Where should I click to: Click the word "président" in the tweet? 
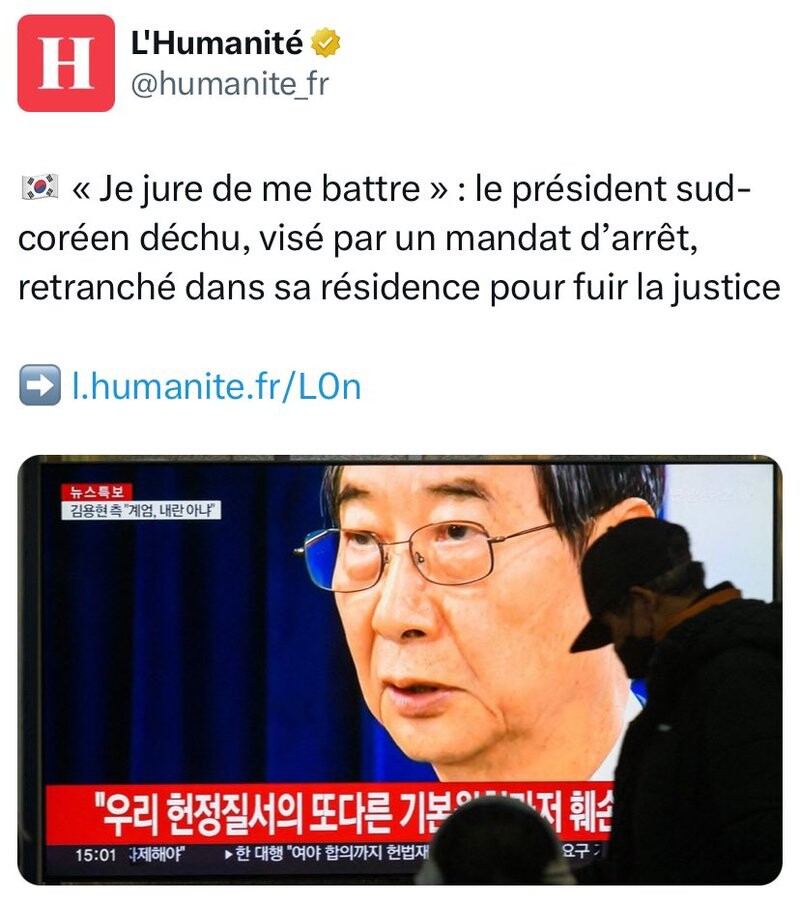[x=589, y=189]
